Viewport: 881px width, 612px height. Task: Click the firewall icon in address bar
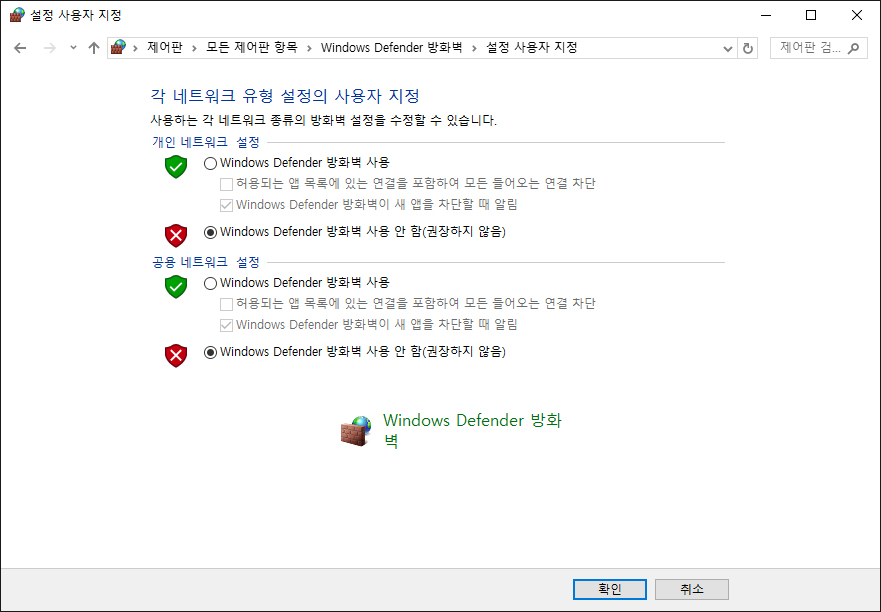(x=120, y=48)
